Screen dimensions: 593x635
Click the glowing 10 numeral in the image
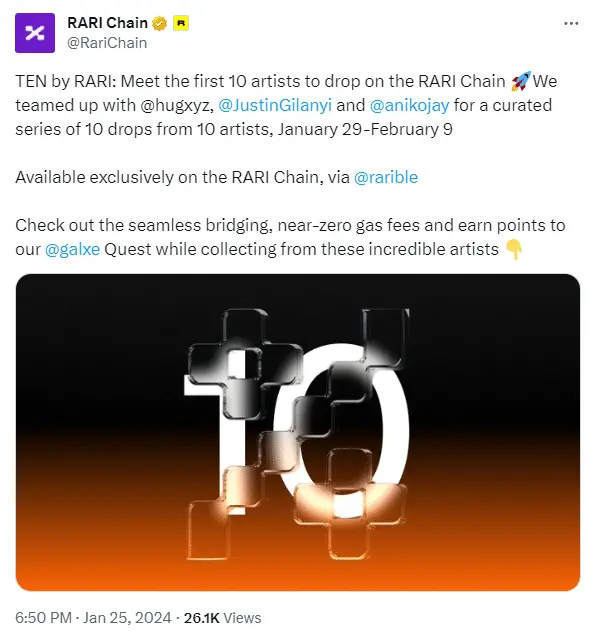point(296,434)
